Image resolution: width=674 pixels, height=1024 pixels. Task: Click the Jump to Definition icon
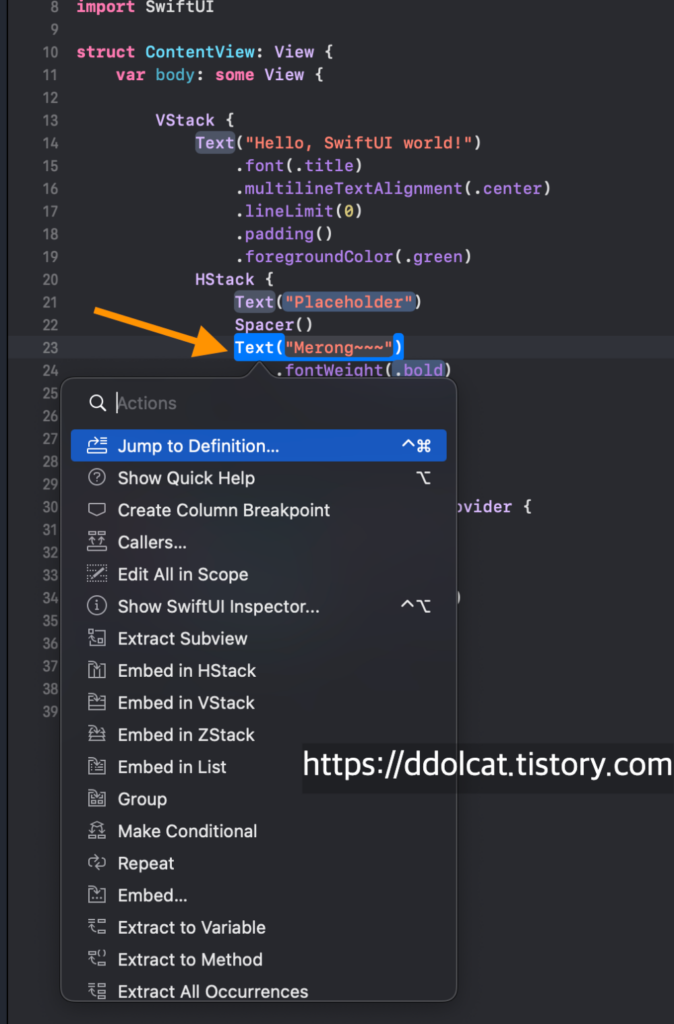pyautogui.click(x=97, y=446)
